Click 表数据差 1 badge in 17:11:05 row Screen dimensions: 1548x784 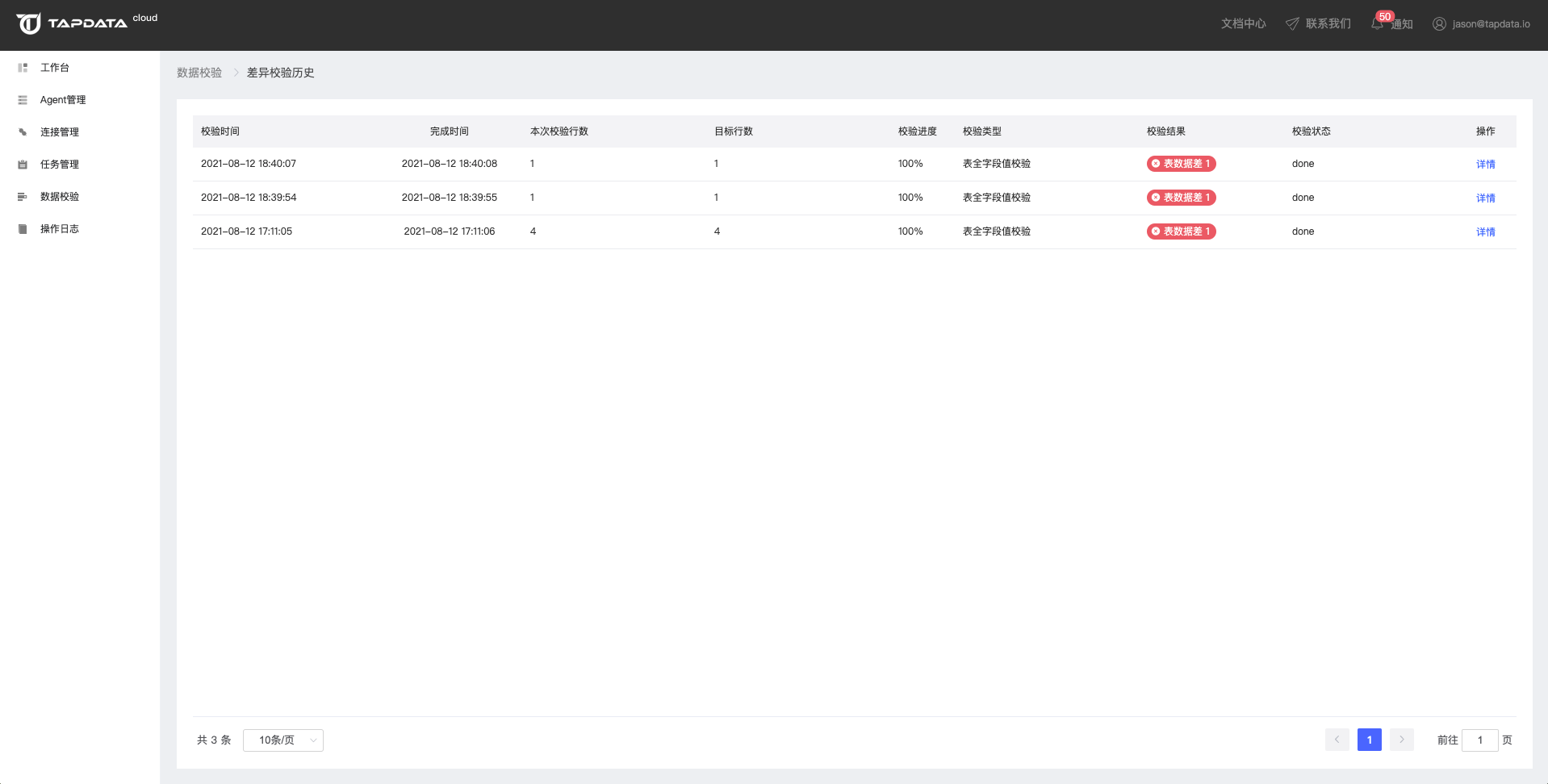tap(1182, 231)
